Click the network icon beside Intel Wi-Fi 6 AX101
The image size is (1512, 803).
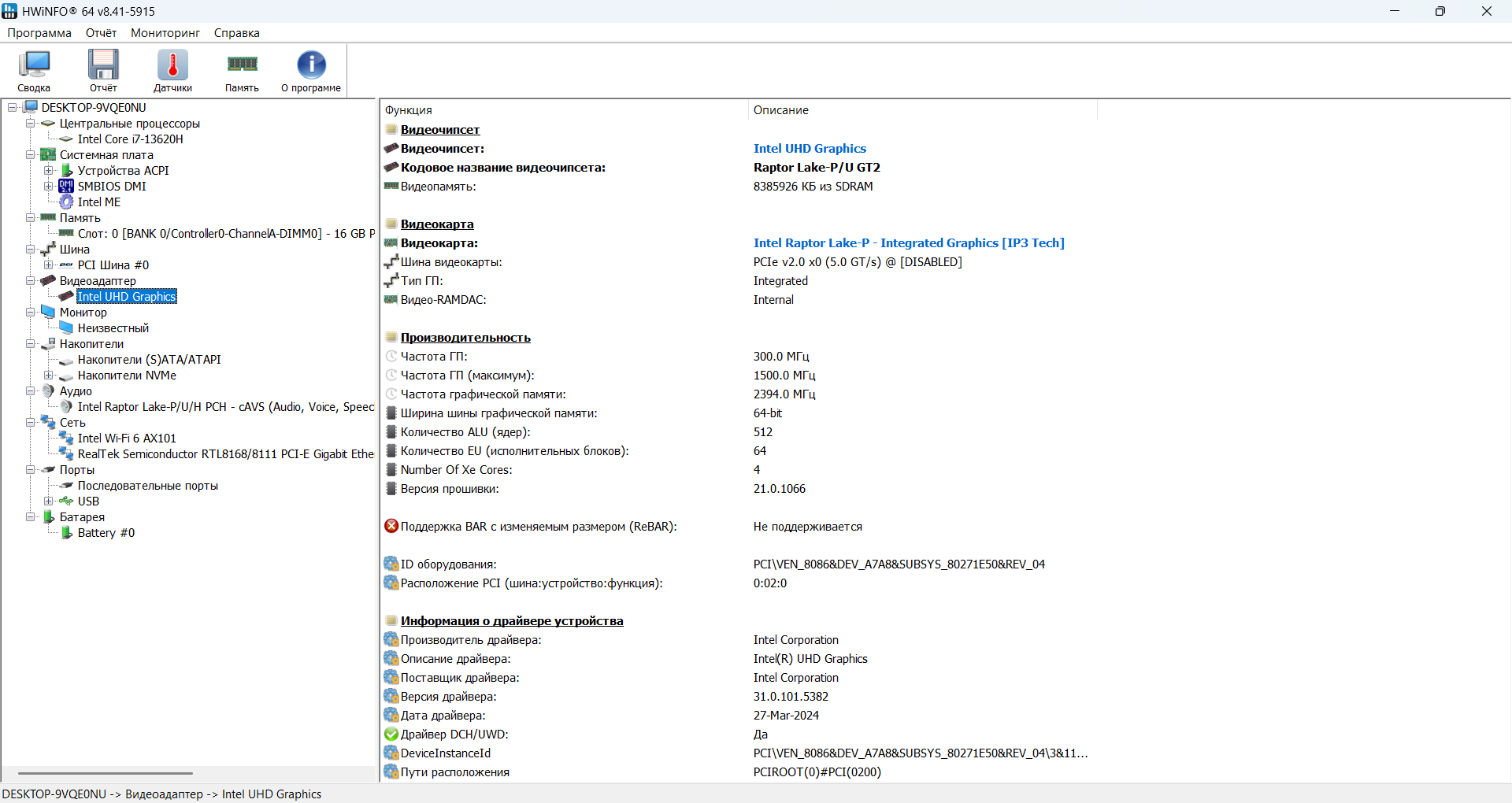pyautogui.click(x=66, y=438)
